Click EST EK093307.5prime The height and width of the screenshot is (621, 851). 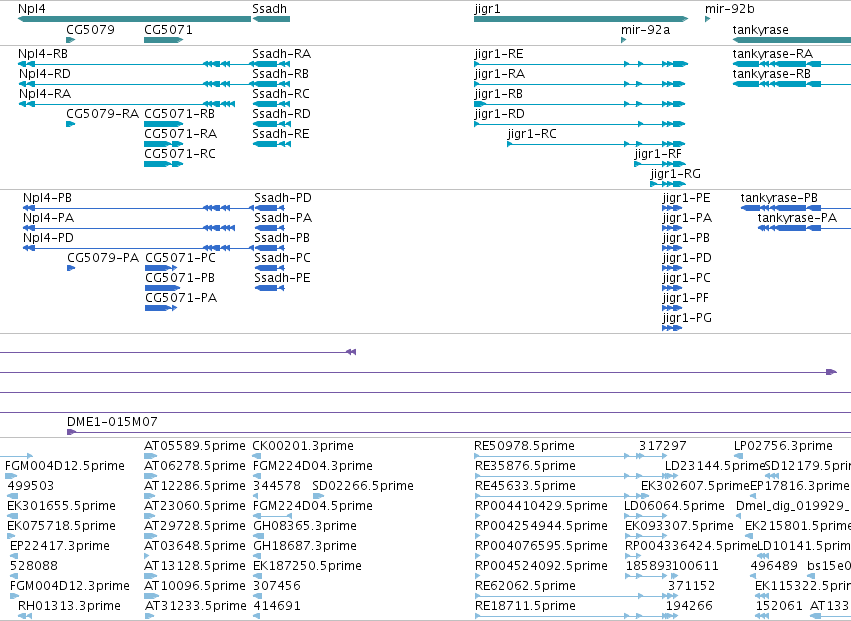646,536
